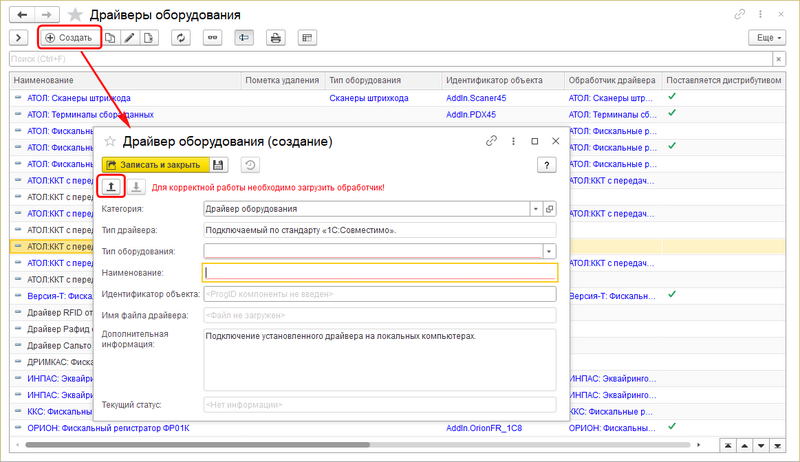Favorite the dialog via star icon
This screenshot has width=800, height=462.
coord(110,142)
